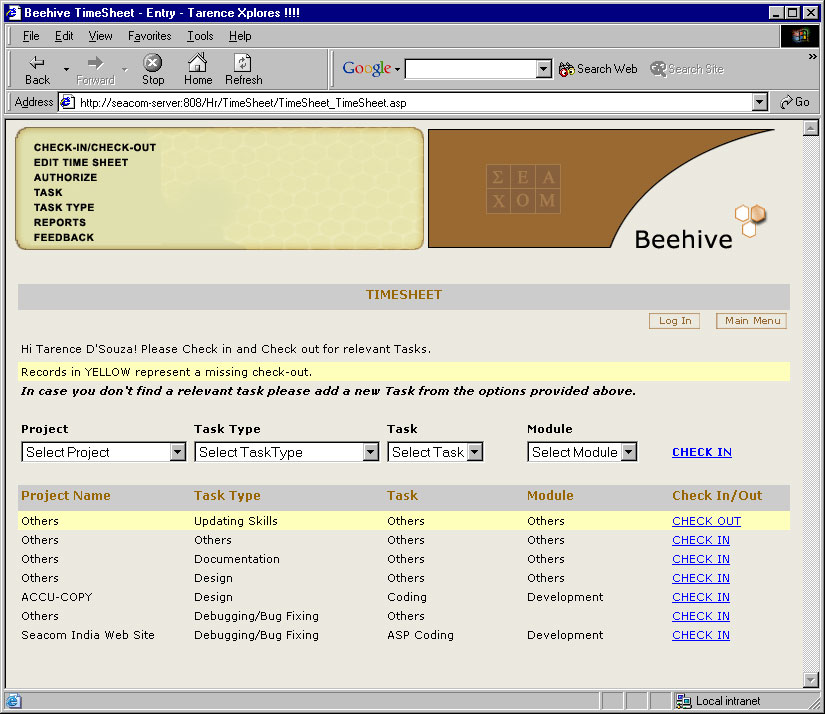Open the File menu
The height and width of the screenshot is (714, 825).
tap(31, 36)
